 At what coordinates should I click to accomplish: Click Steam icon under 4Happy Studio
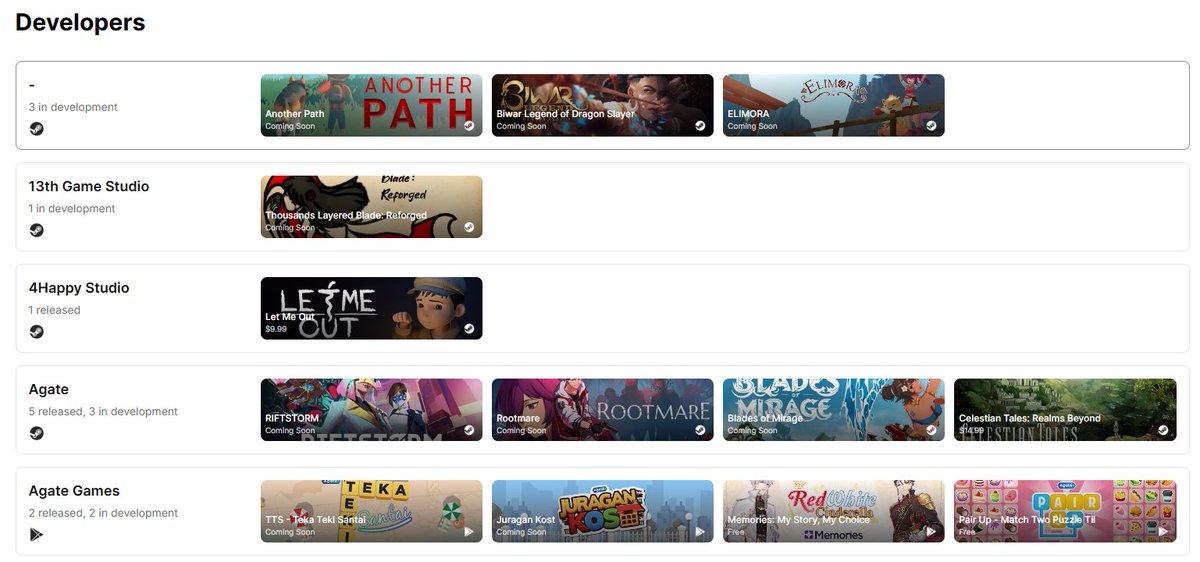click(x=36, y=332)
